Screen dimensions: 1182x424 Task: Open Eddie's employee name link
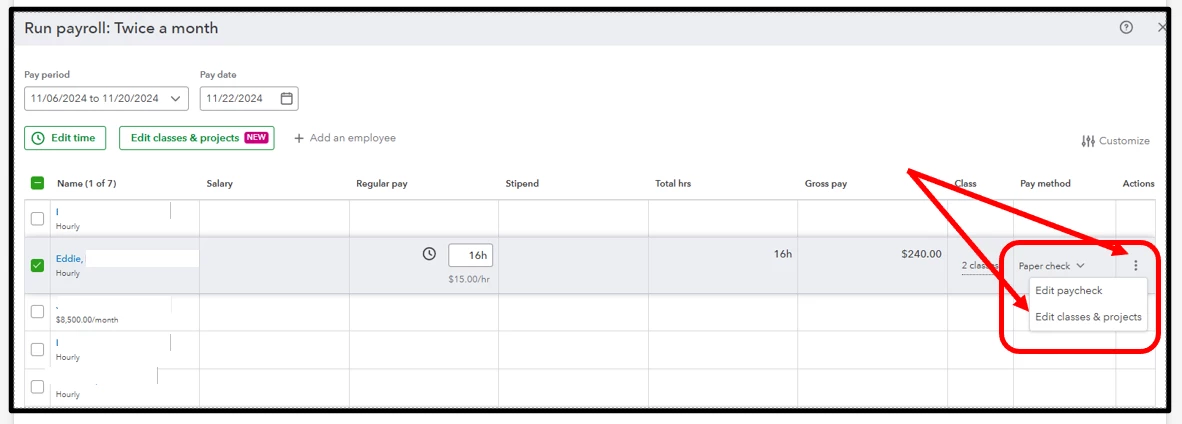coord(69,259)
